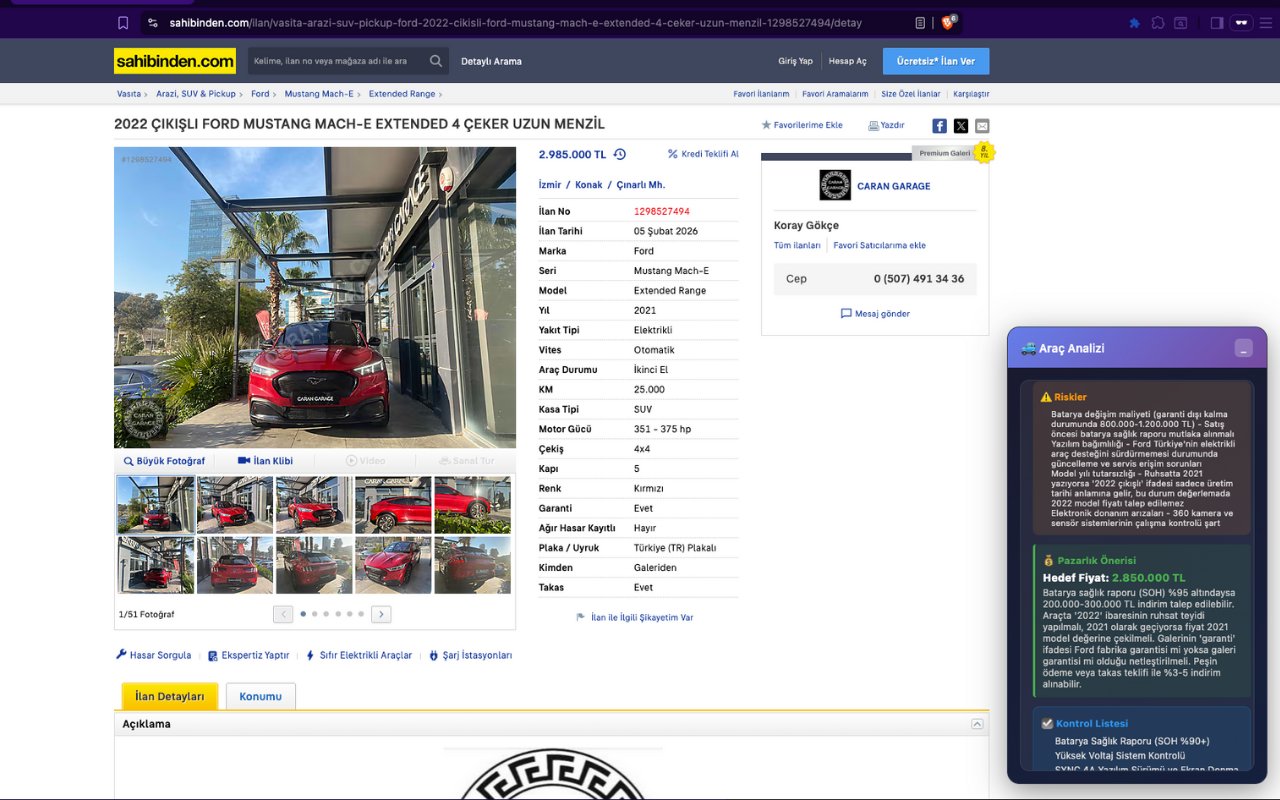Open the main red Mustang photo
The width and height of the screenshot is (1280, 800).
315,298
